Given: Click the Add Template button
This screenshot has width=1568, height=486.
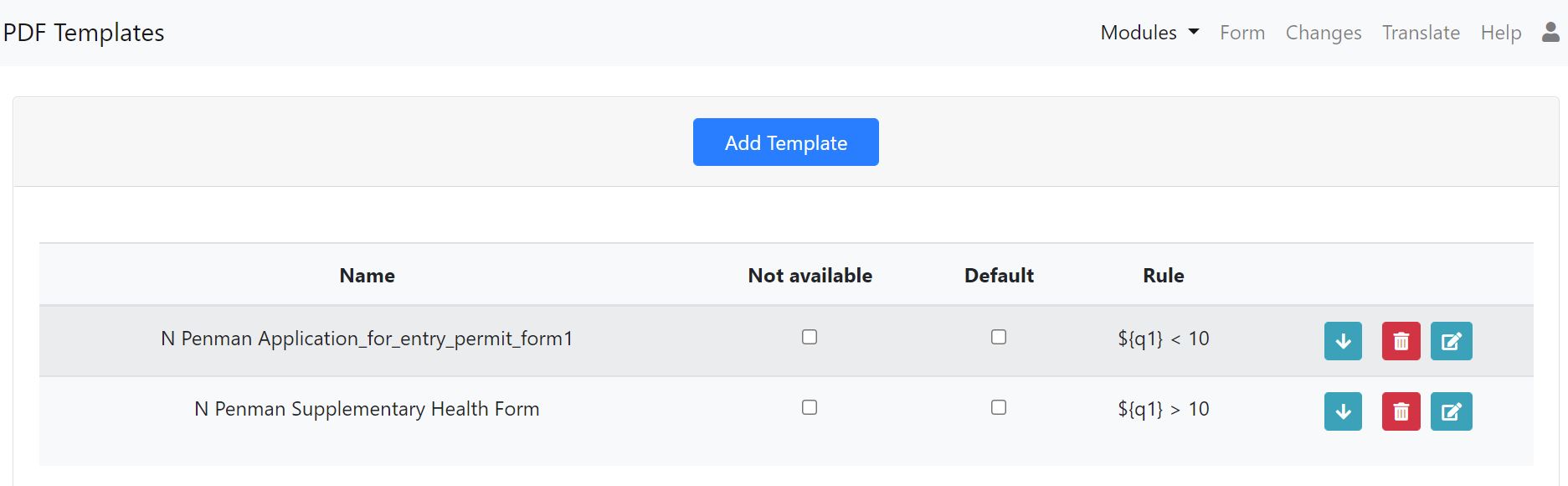Looking at the screenshot, I should point(784,142).
